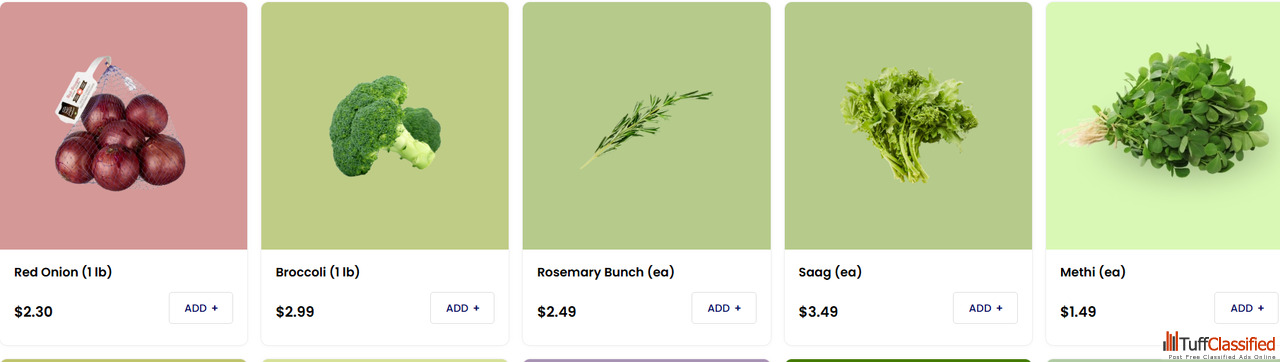Open the Rosemary sprig product image

click(646, 126)
